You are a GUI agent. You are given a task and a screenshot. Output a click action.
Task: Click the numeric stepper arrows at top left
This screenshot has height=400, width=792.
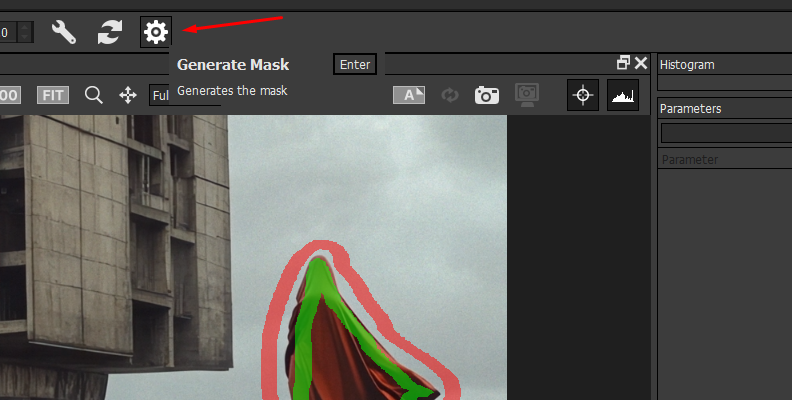25,32
